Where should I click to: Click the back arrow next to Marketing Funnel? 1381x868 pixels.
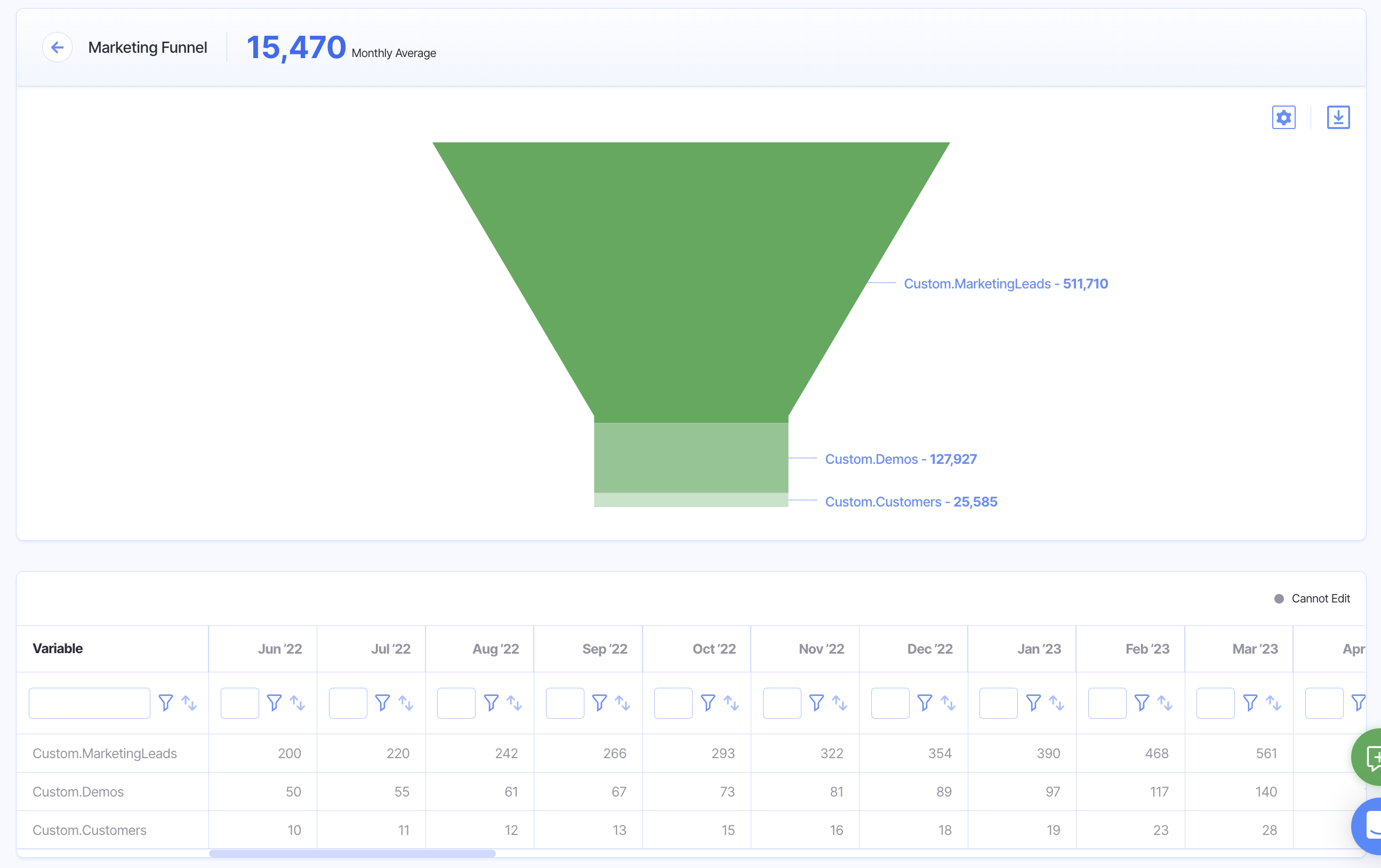point(57,47)
